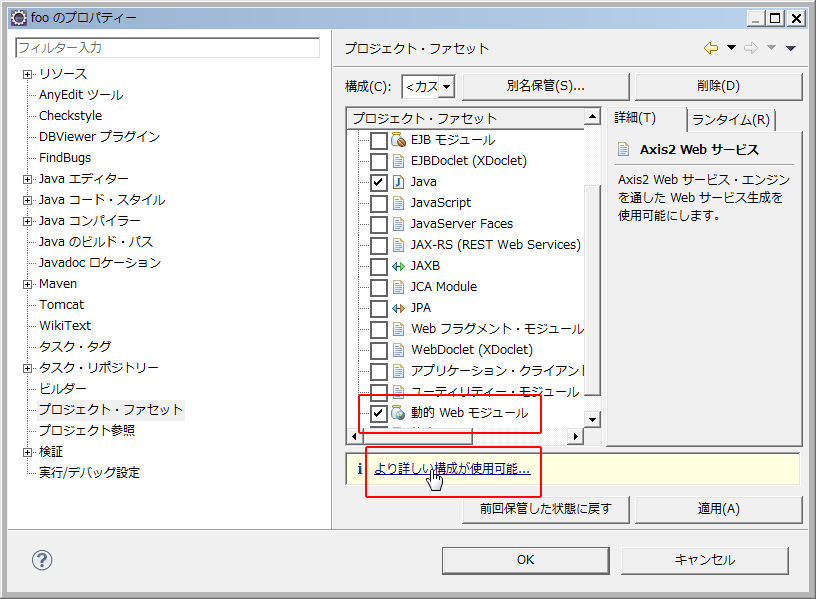Click the help question mark icon
The height and width of the screenshot is (599, 816).
(42, 560)
